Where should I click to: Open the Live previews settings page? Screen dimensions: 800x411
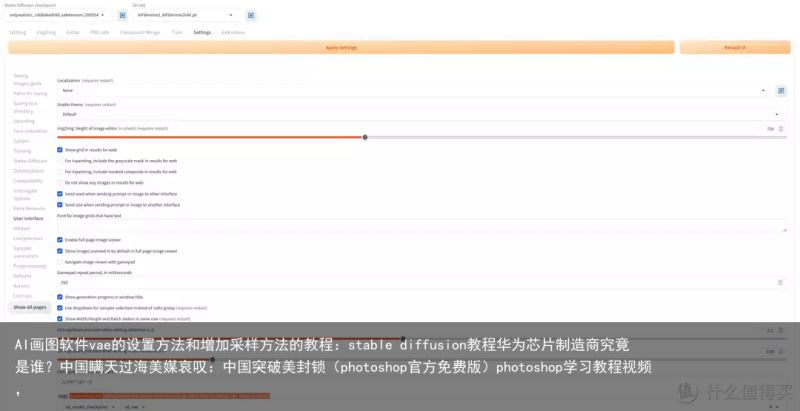coord(27,238)
